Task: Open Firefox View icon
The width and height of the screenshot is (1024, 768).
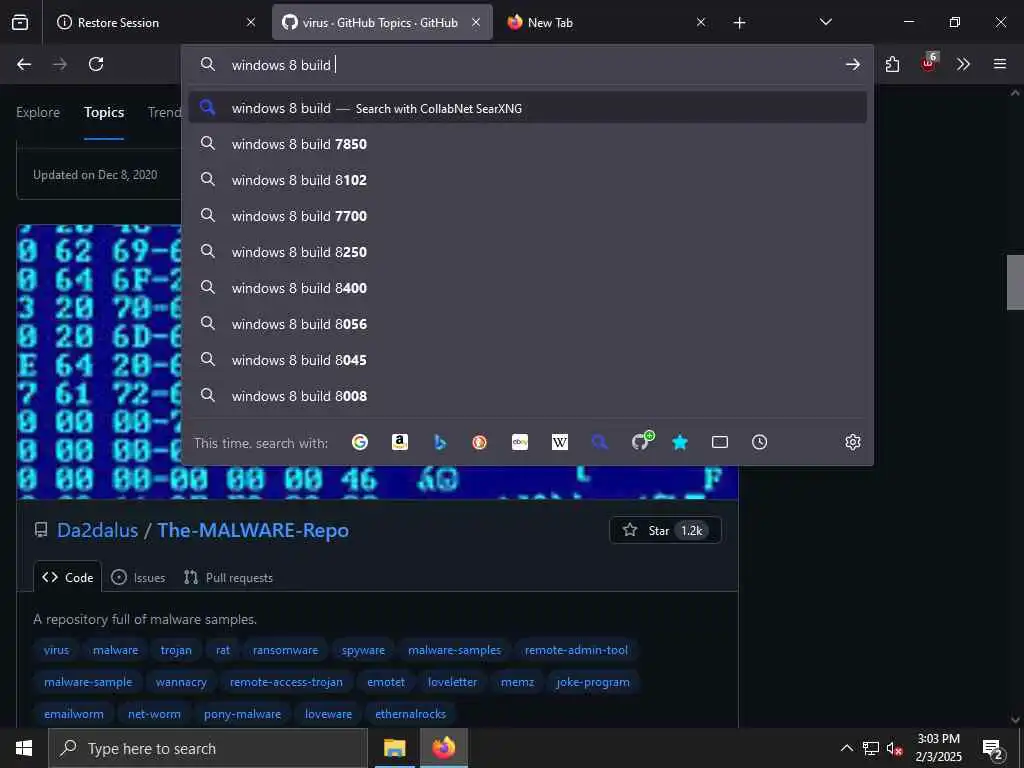Action: pyautogui.click(x=20, y=22)
